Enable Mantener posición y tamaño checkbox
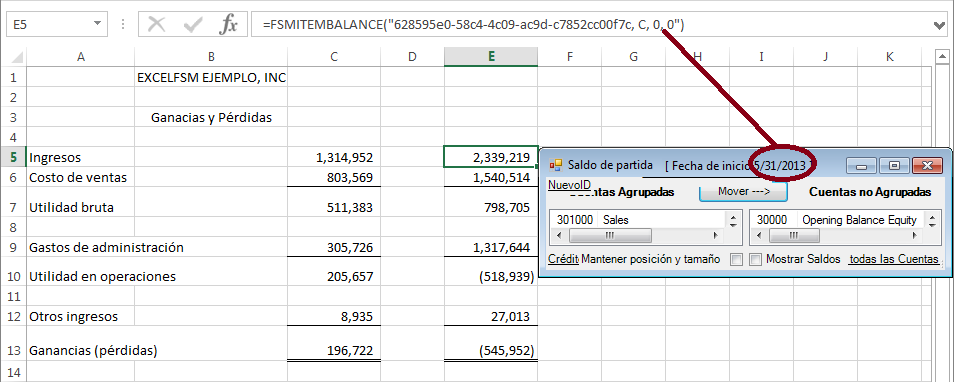Image resolution: width=954 pixels, height=382 pixels. tap(736, 260)
